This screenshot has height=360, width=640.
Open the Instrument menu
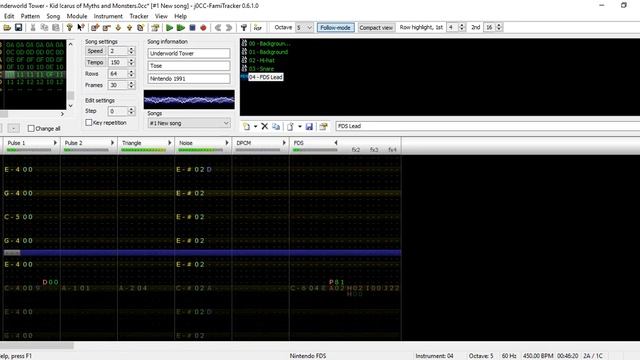click(108, 16)
